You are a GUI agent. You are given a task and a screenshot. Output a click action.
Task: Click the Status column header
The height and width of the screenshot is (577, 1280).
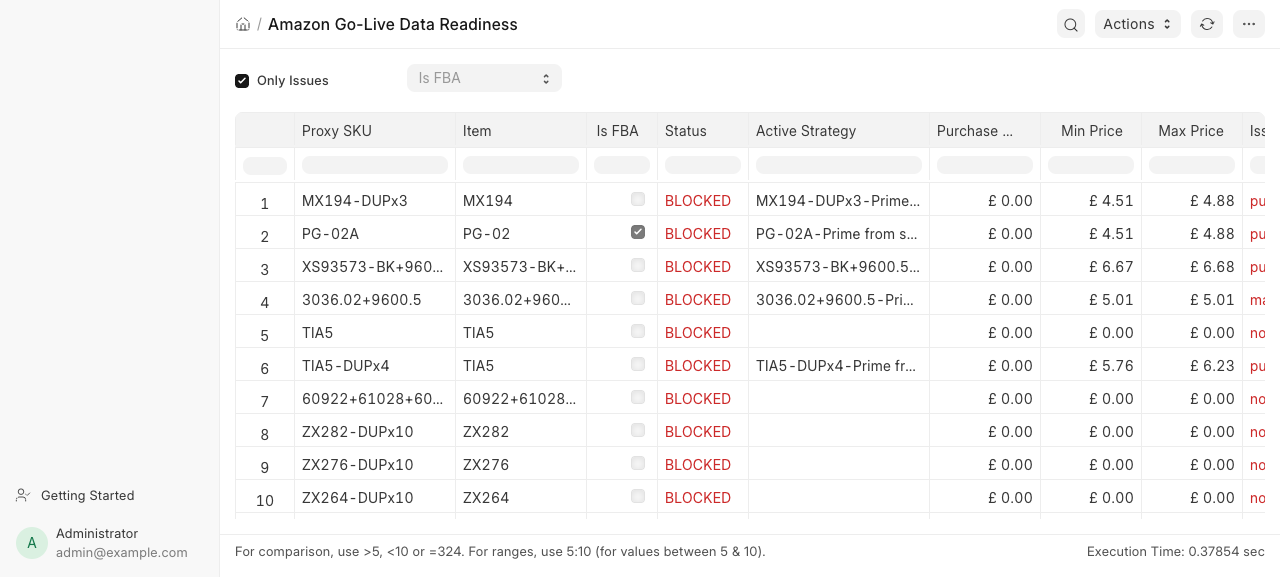[703, 131]
